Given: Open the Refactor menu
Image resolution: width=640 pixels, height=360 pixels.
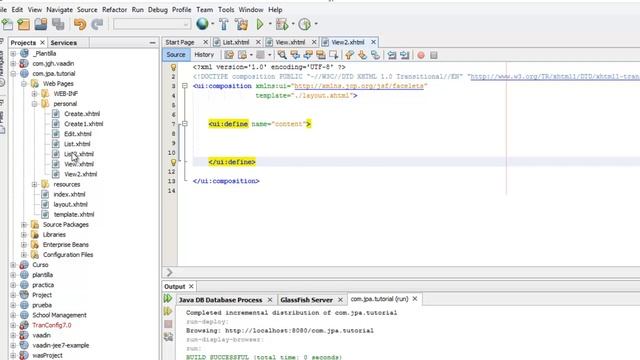Looking at the screenshot, I should (114, 9).
